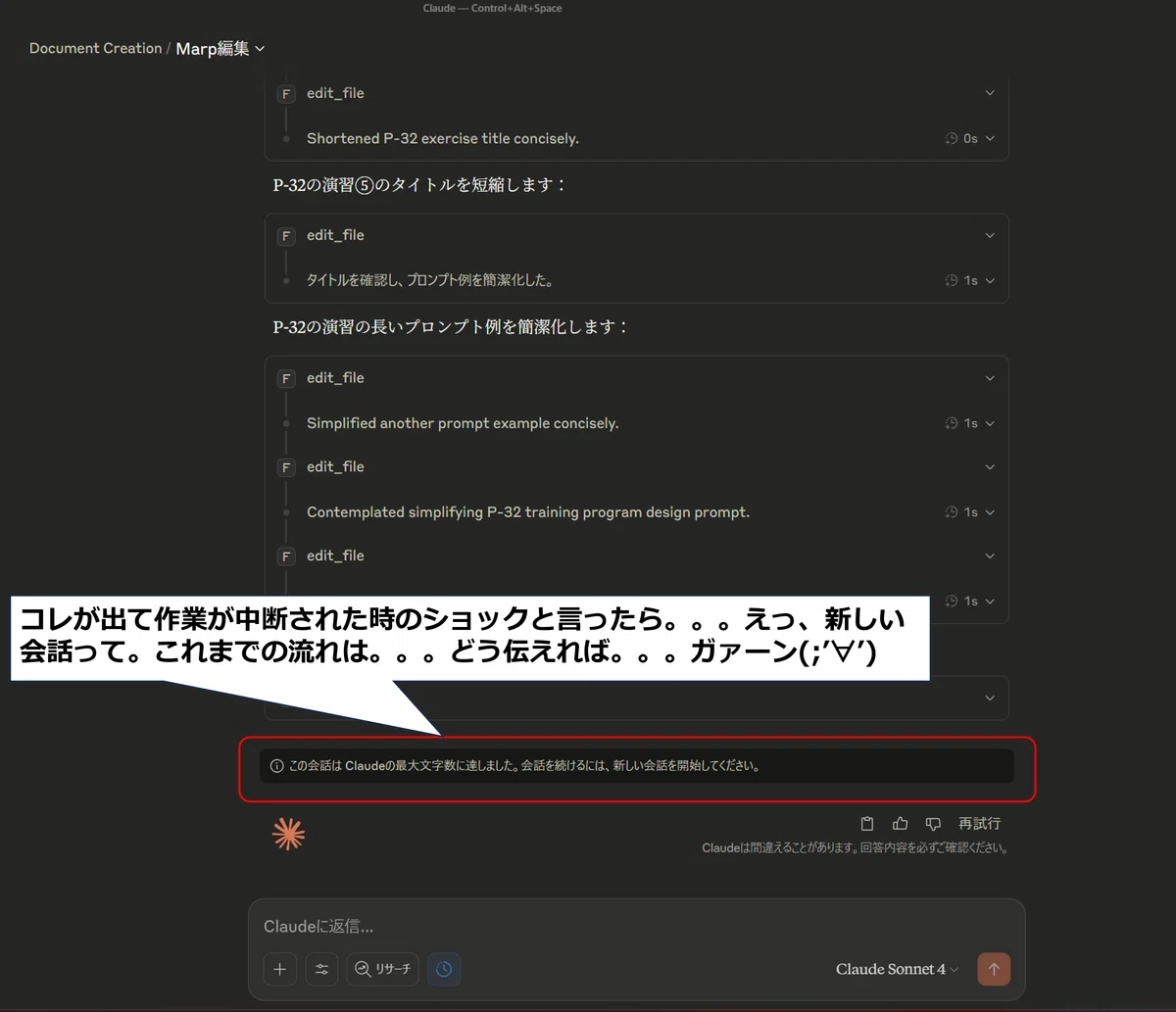This screenshot has height=1012, width=1176.
Task: Open the Document Creation project breadcrumb
Action: tap(95, 48)
